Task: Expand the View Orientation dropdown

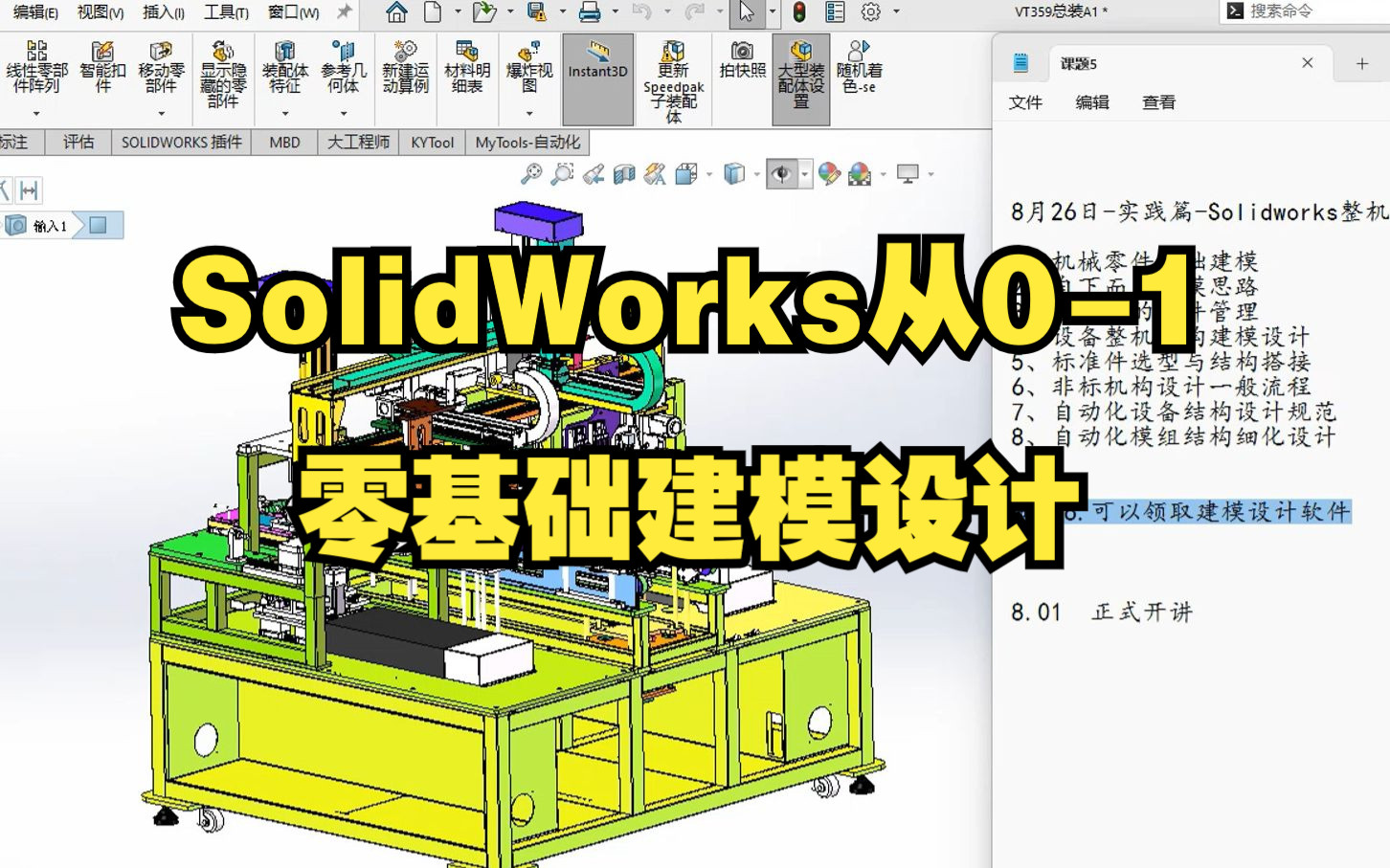Action: point(708,173)
